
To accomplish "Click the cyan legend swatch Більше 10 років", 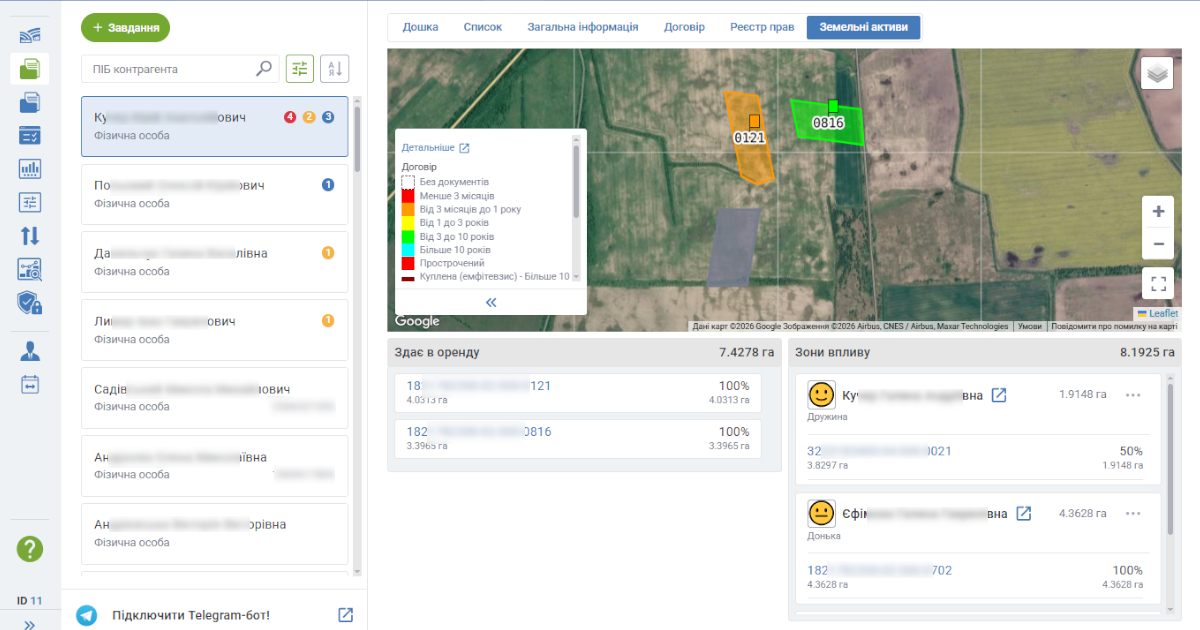I will [408, 250].
